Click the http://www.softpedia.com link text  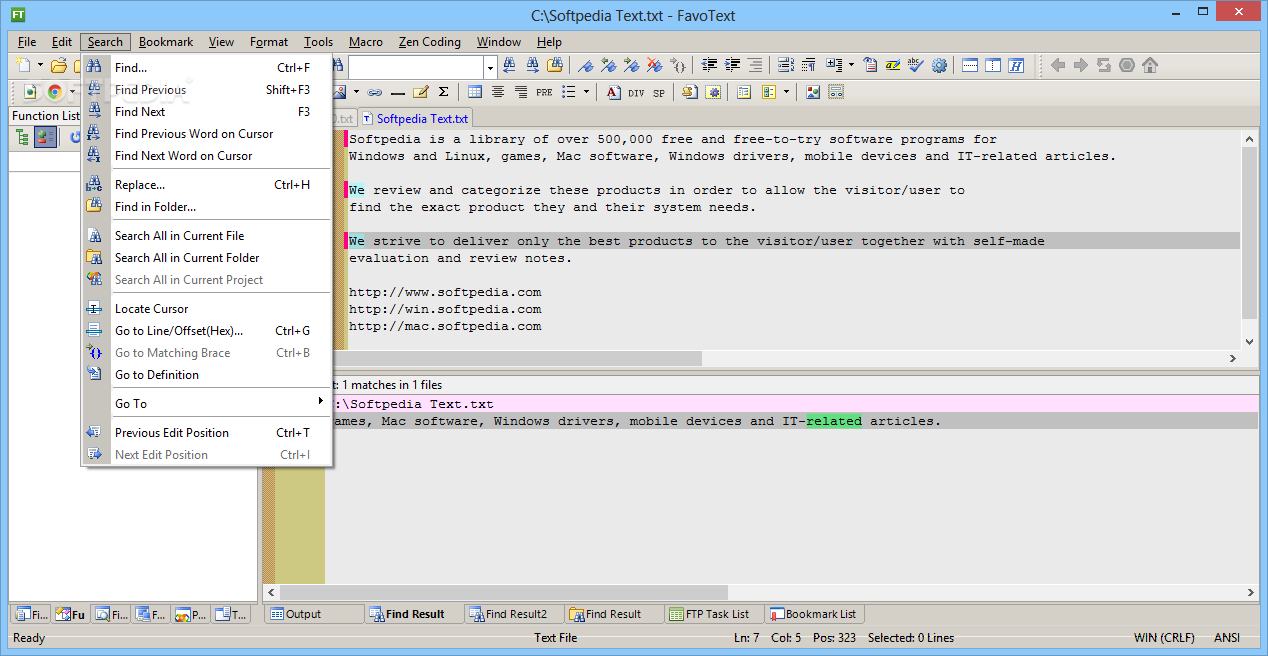tap(445, 292)
